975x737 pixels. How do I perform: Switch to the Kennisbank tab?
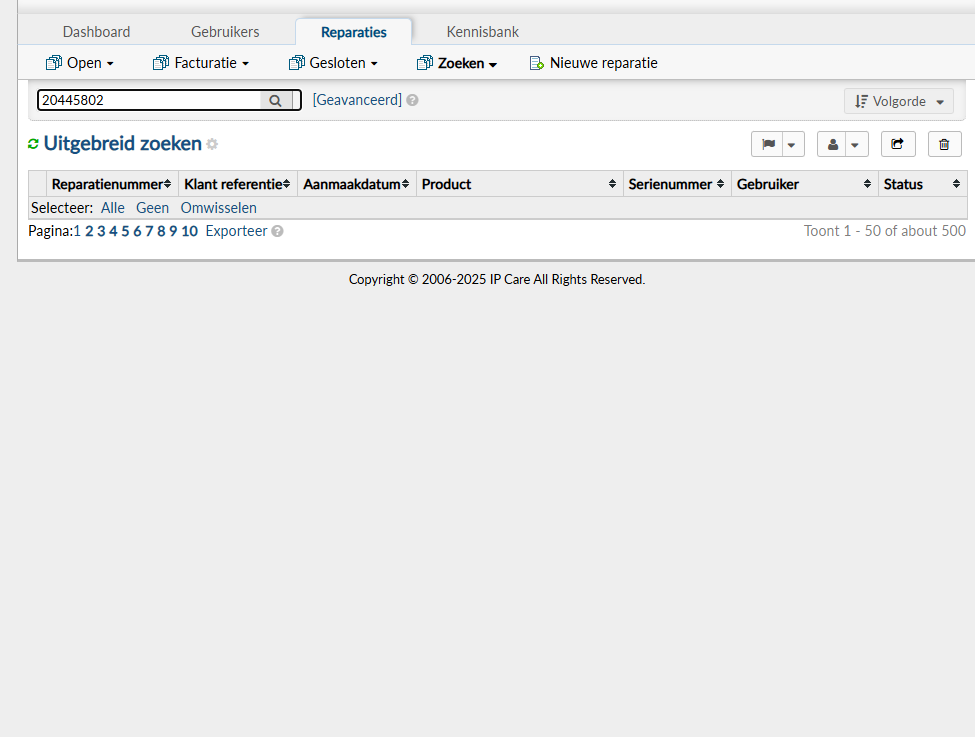click(x=482, y=32)
